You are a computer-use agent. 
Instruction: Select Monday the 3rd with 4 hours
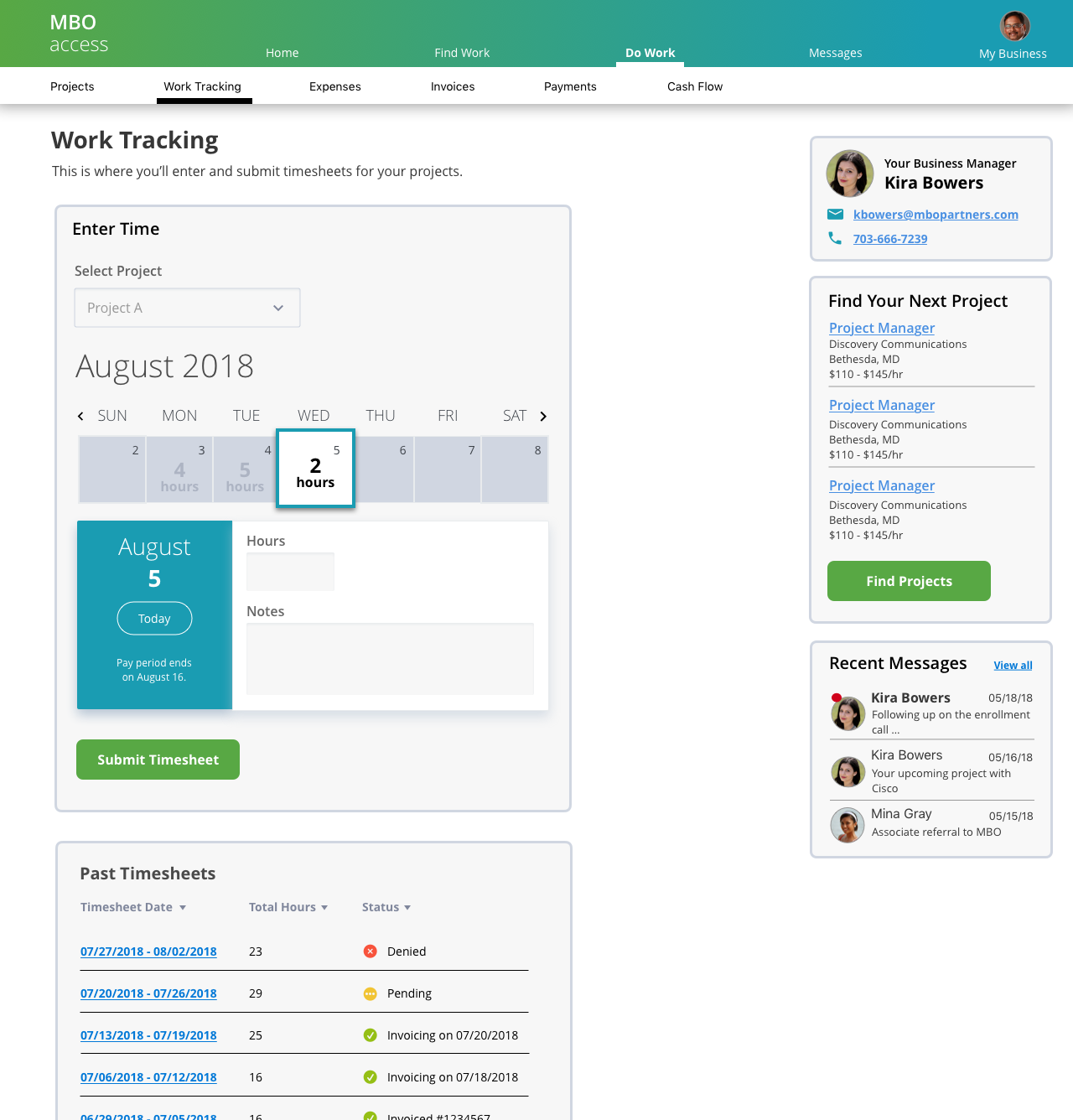179,469
